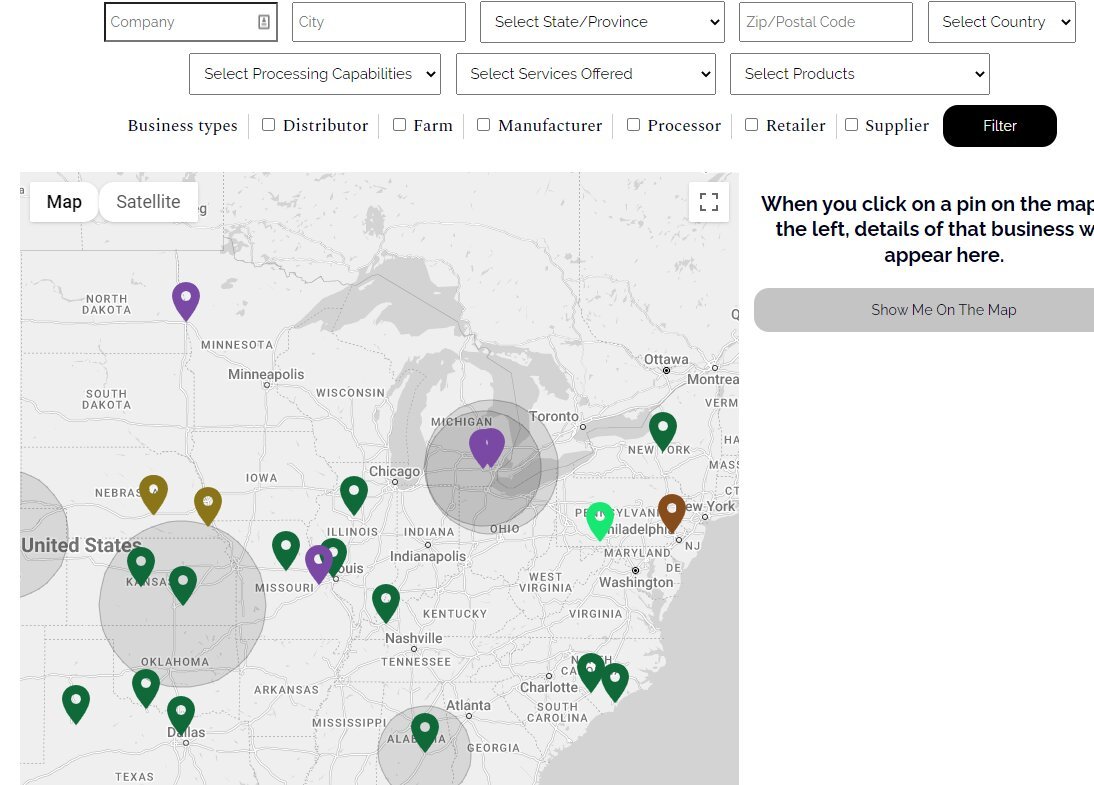Select the bright green pin in Pennsylvania
This screenshot has height=785, width=1094.
600,519
